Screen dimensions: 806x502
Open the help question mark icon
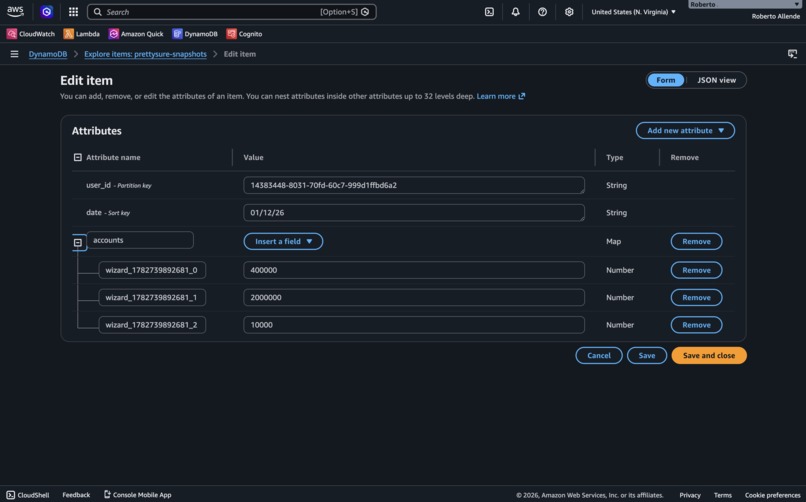pos(542,12)
